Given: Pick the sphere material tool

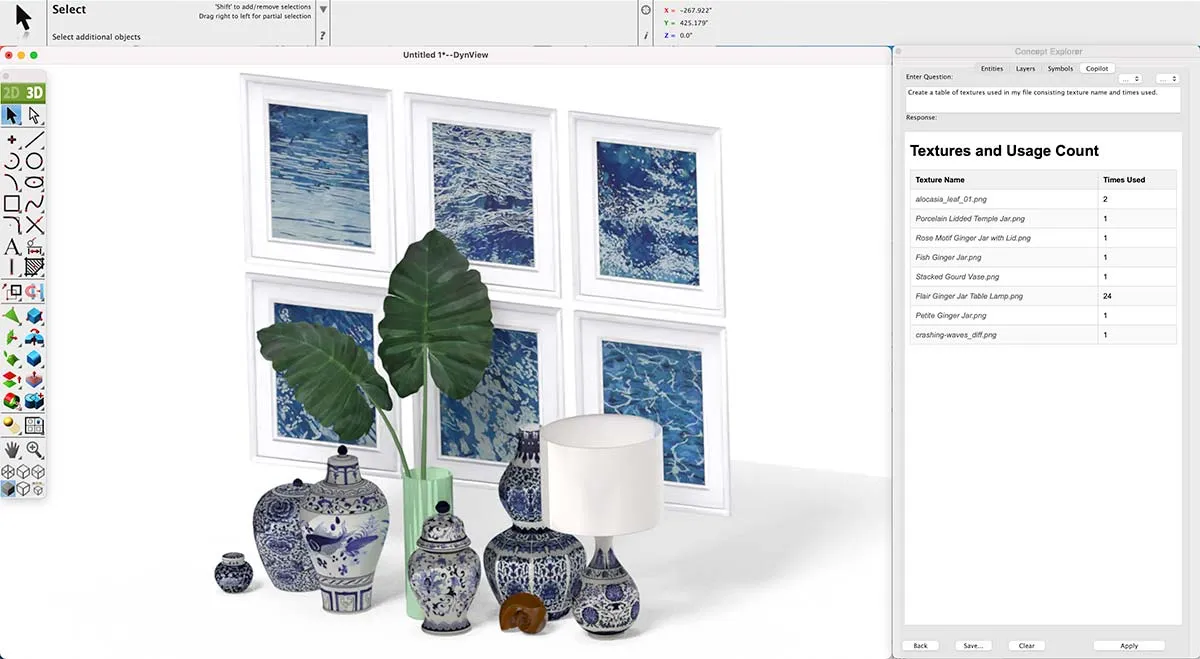Looking at the screenshot, I should pos(12,426).
